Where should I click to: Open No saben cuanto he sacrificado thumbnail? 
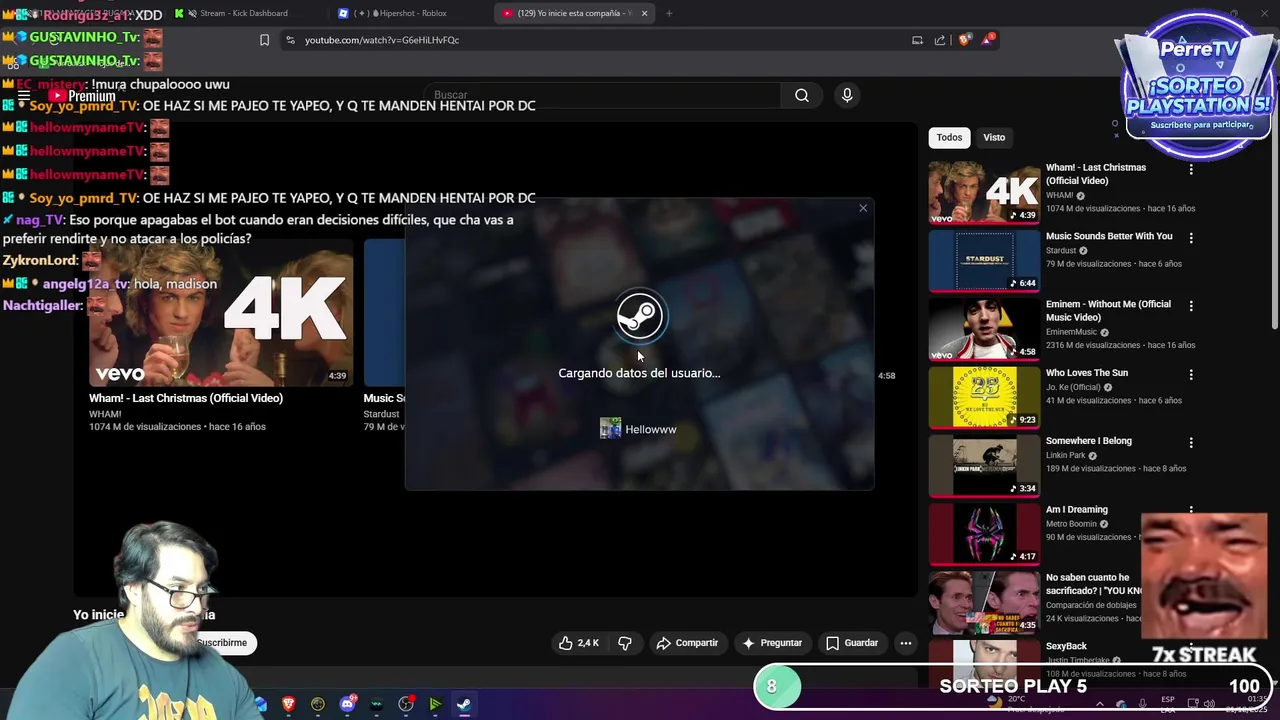point(984,601)
